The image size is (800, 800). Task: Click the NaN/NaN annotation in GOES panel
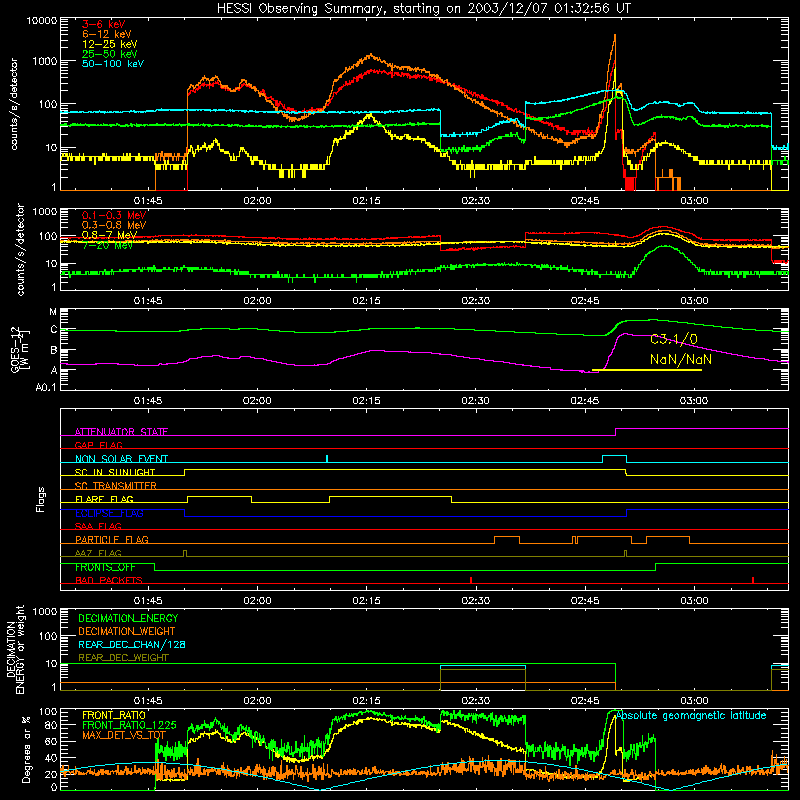[x=681, y=359]
